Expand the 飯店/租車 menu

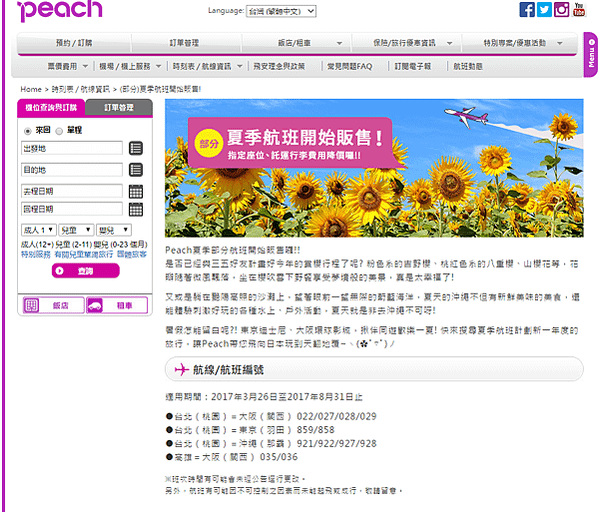tap(297, 43)
